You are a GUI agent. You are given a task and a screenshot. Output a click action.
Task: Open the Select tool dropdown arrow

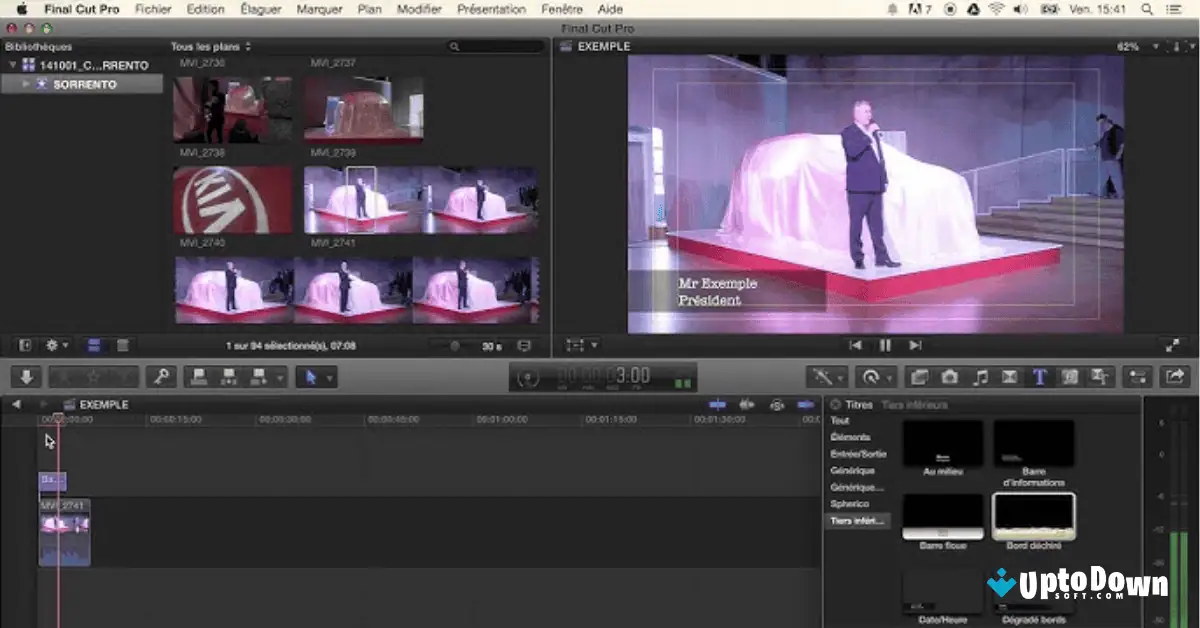coord(330,377)
